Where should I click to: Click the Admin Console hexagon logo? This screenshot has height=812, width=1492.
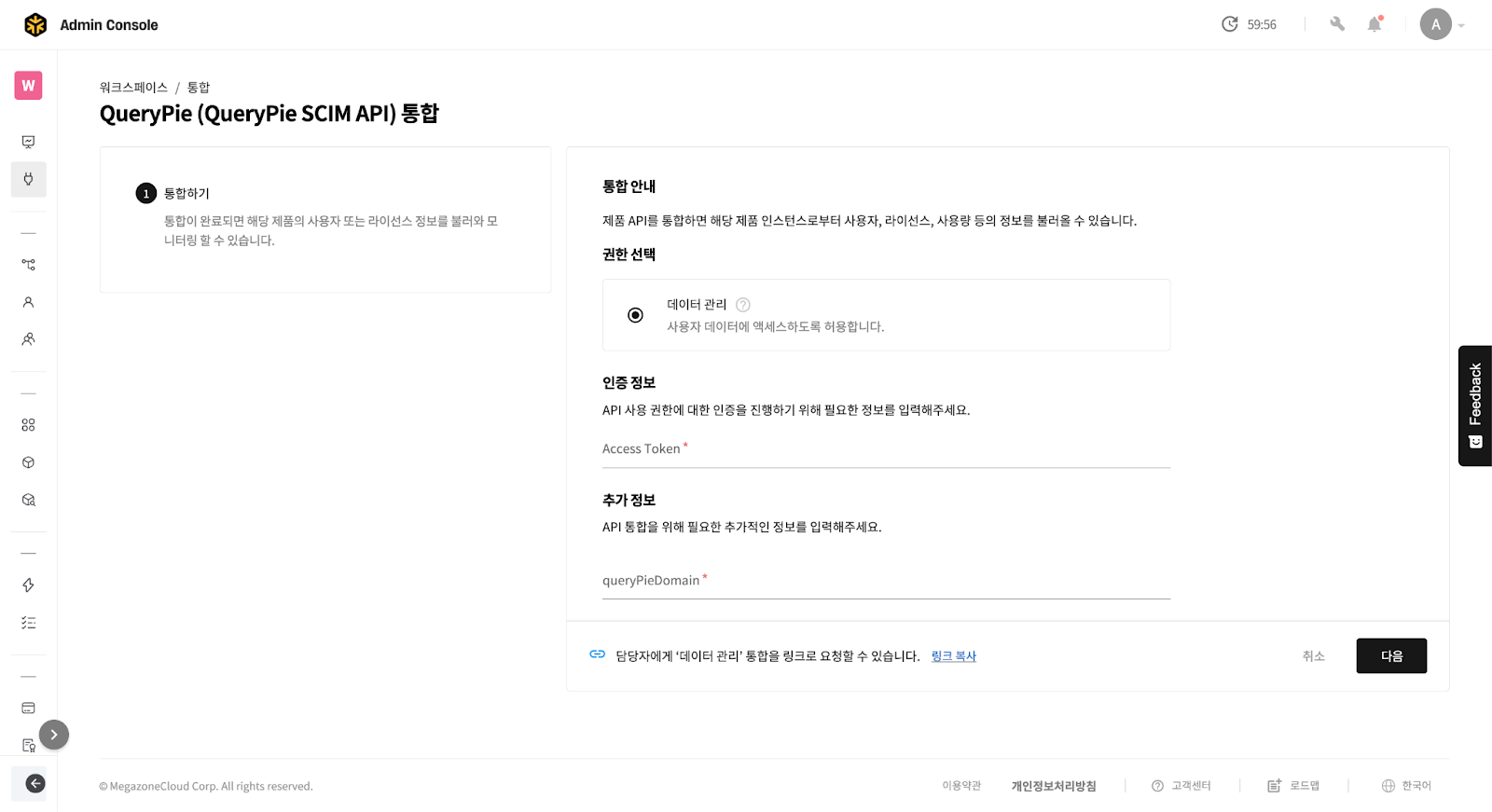click(35, 25)
